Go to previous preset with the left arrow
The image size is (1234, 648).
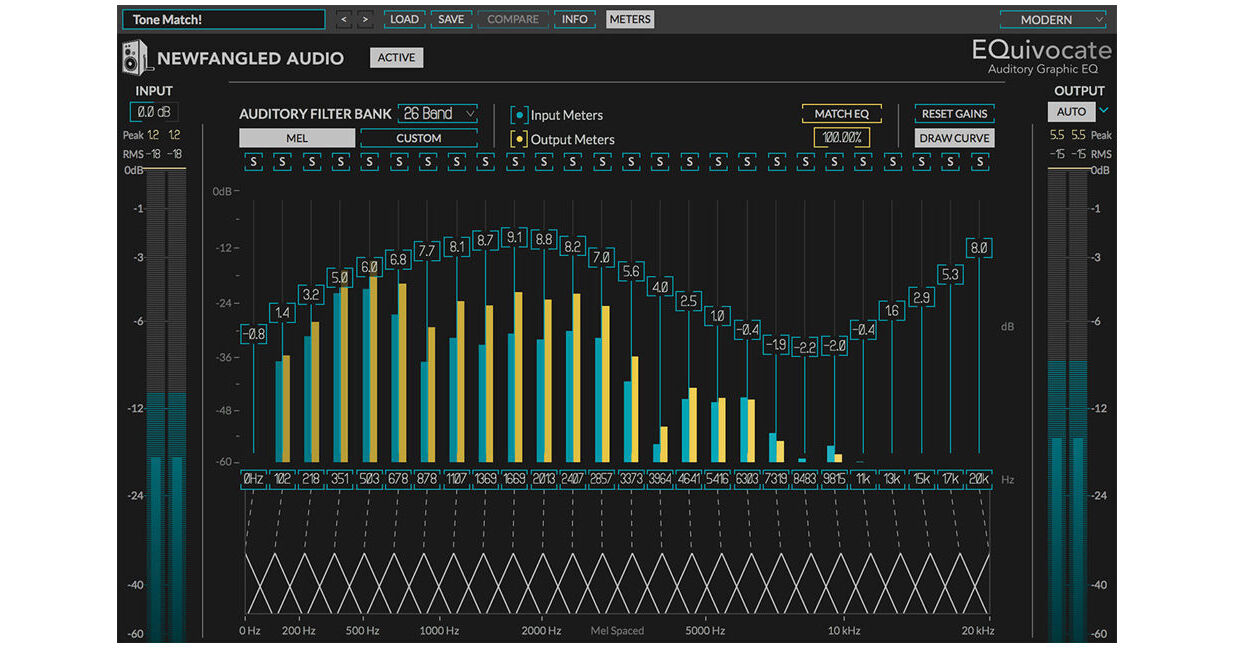(x=344, y=19)
